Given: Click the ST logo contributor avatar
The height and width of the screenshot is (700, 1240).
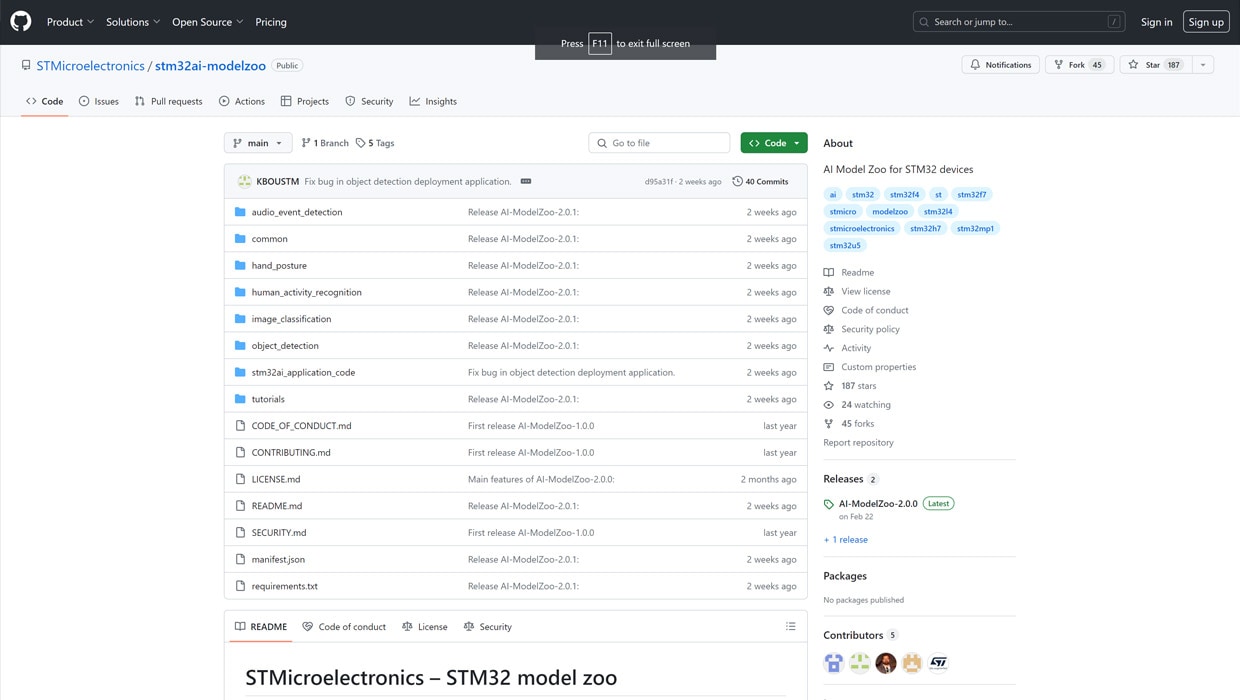Looking at the screenshot, I should [x=938, y=663].
